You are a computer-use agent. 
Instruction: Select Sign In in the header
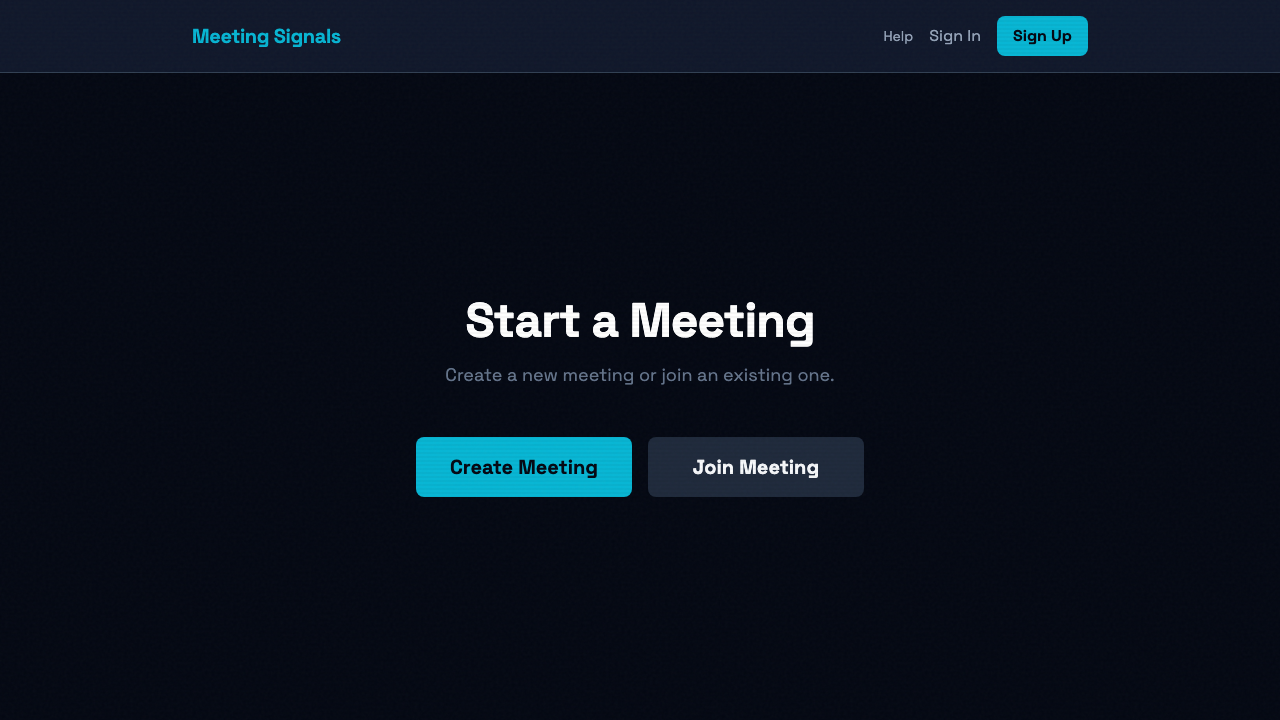[x=955, y=36]
